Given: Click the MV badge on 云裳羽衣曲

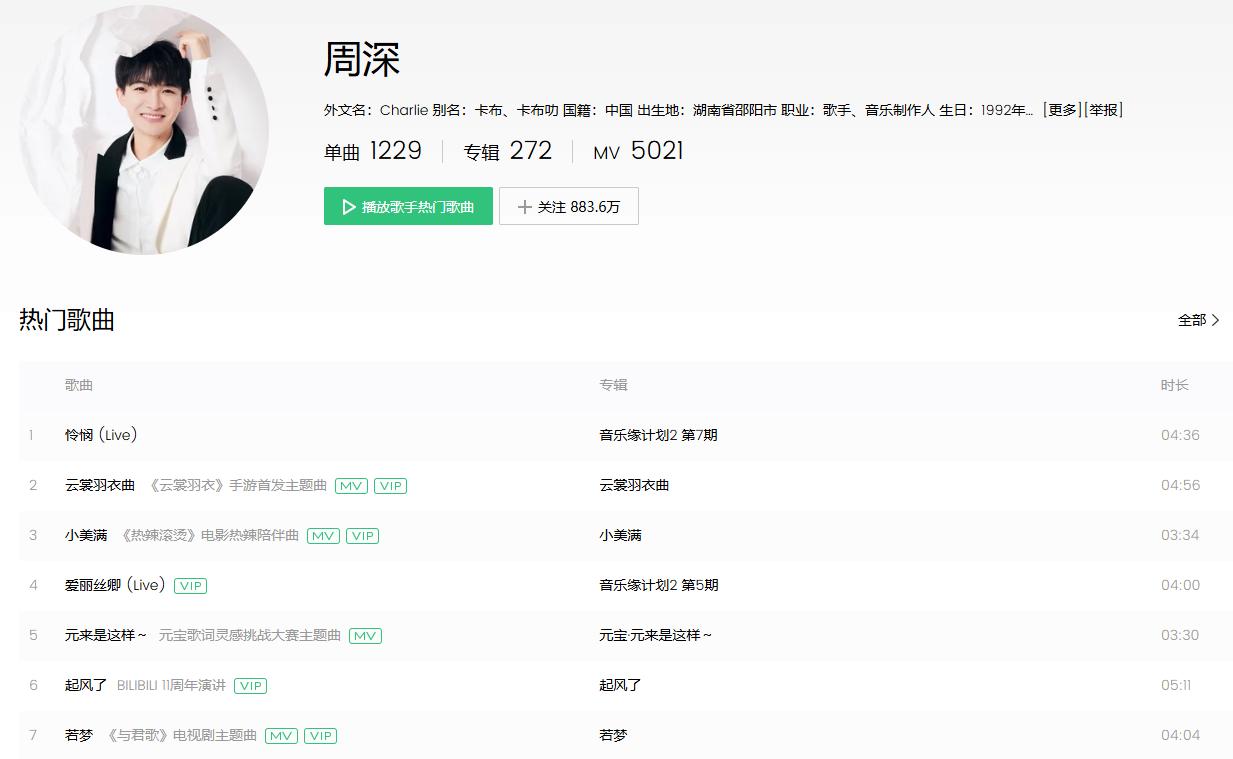Looking at the screenshot, I should [x=350, y=485].
